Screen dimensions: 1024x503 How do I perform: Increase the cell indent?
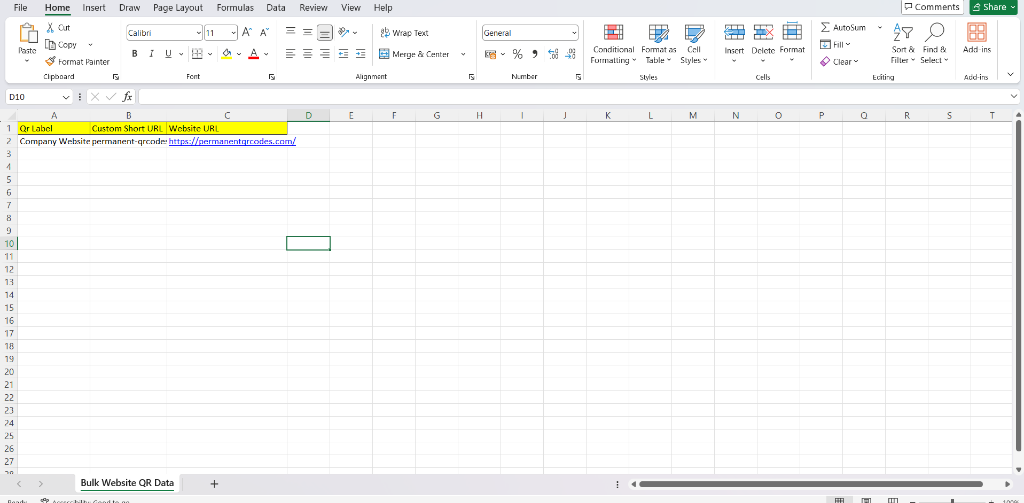360,54
